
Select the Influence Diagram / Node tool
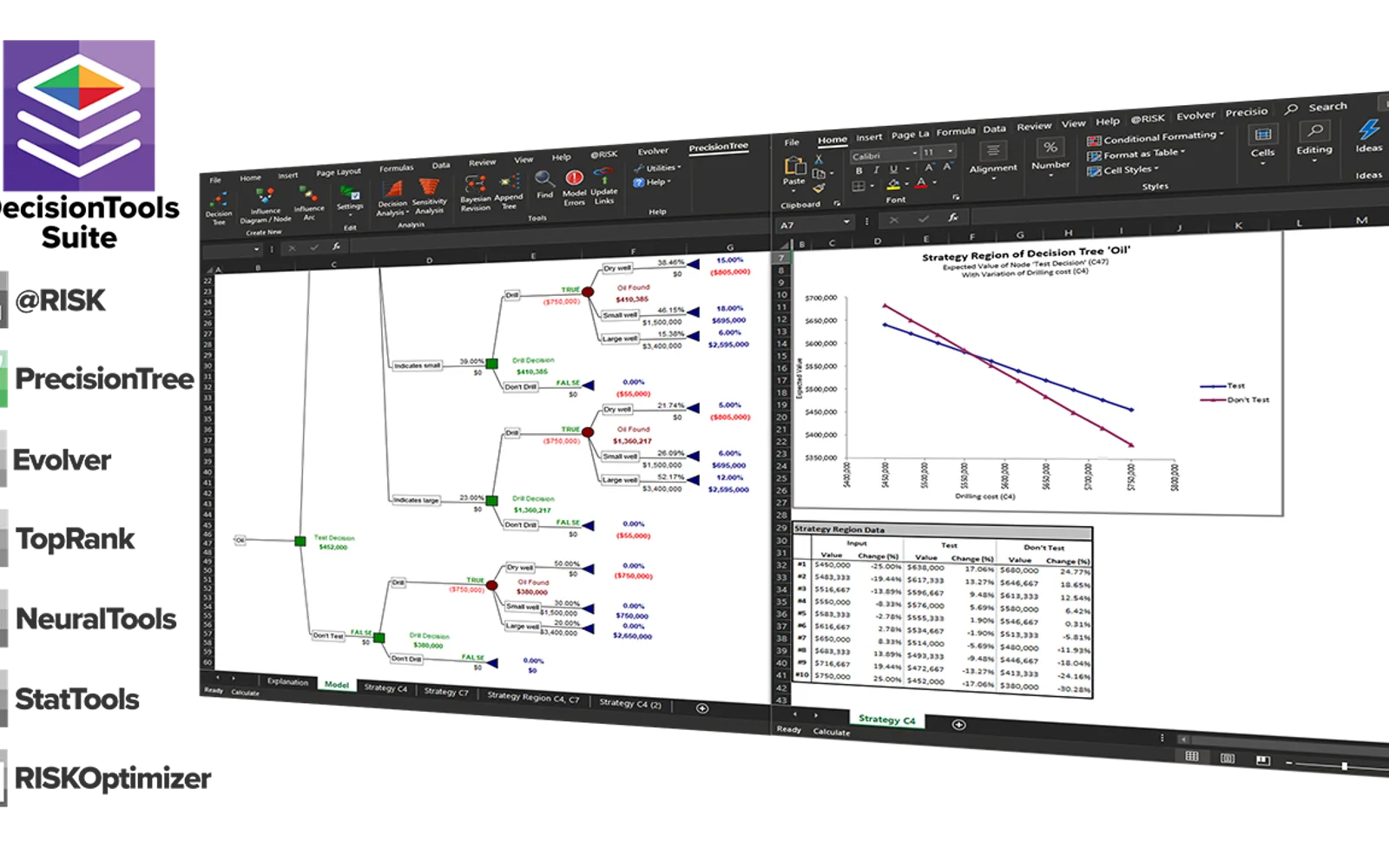click(266, 205)
